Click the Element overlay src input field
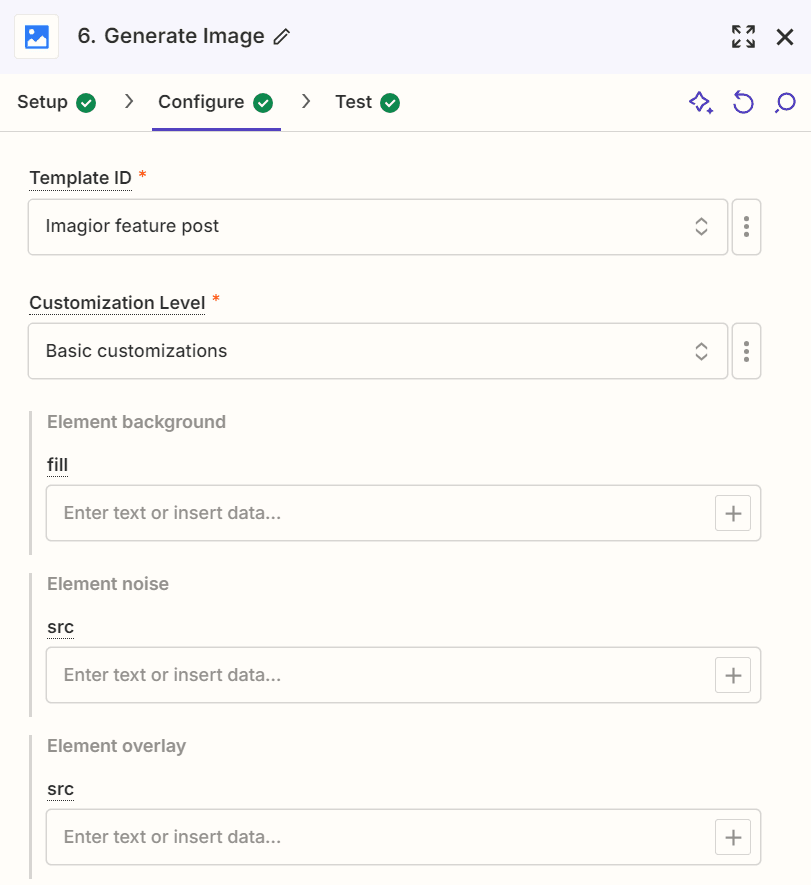The width and height of the screenshot is (811, 885). (380, 837)
